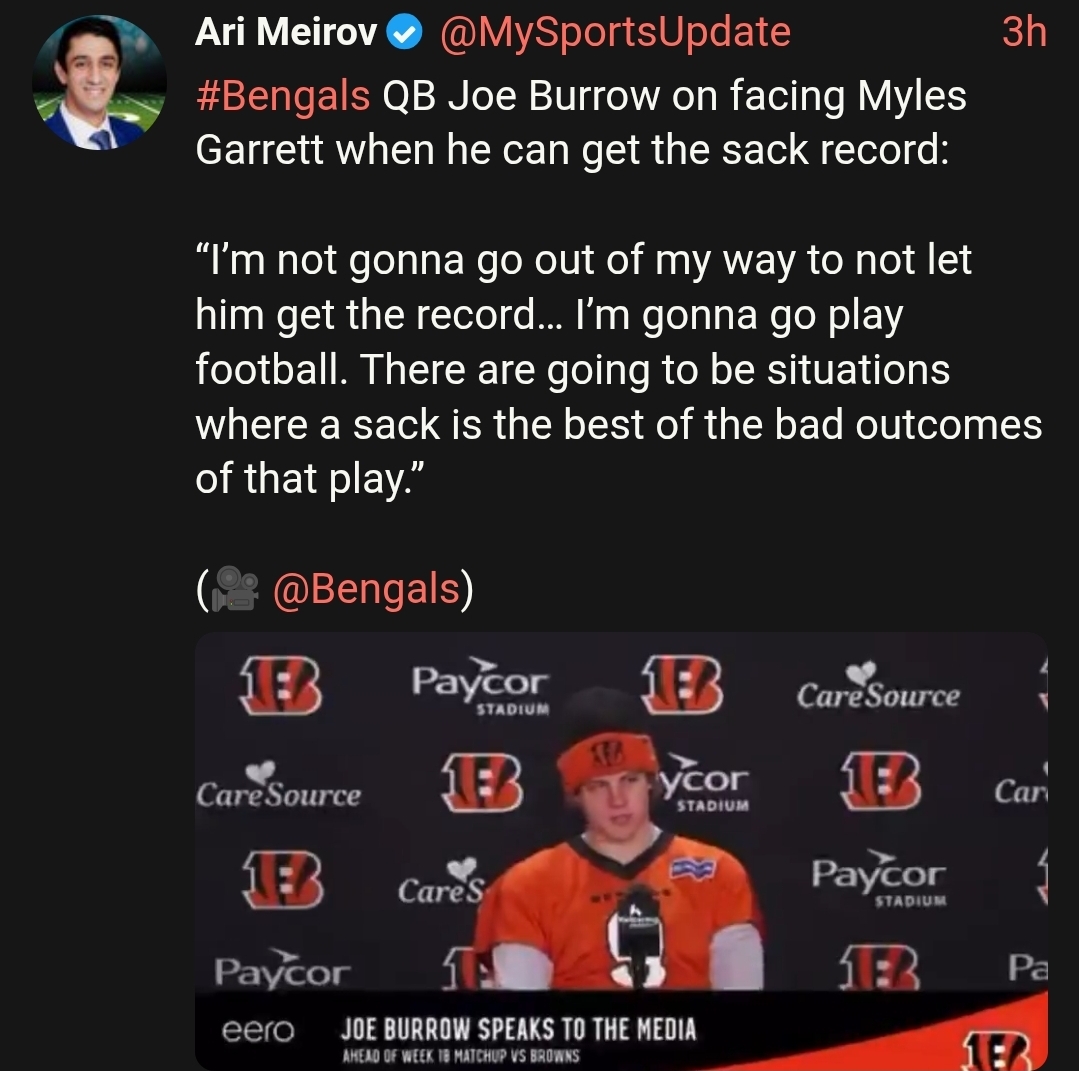Viewport: 1079px width, 1071px height.
Task: Click the eero logo in video banner
Action: pos(258,1030)
